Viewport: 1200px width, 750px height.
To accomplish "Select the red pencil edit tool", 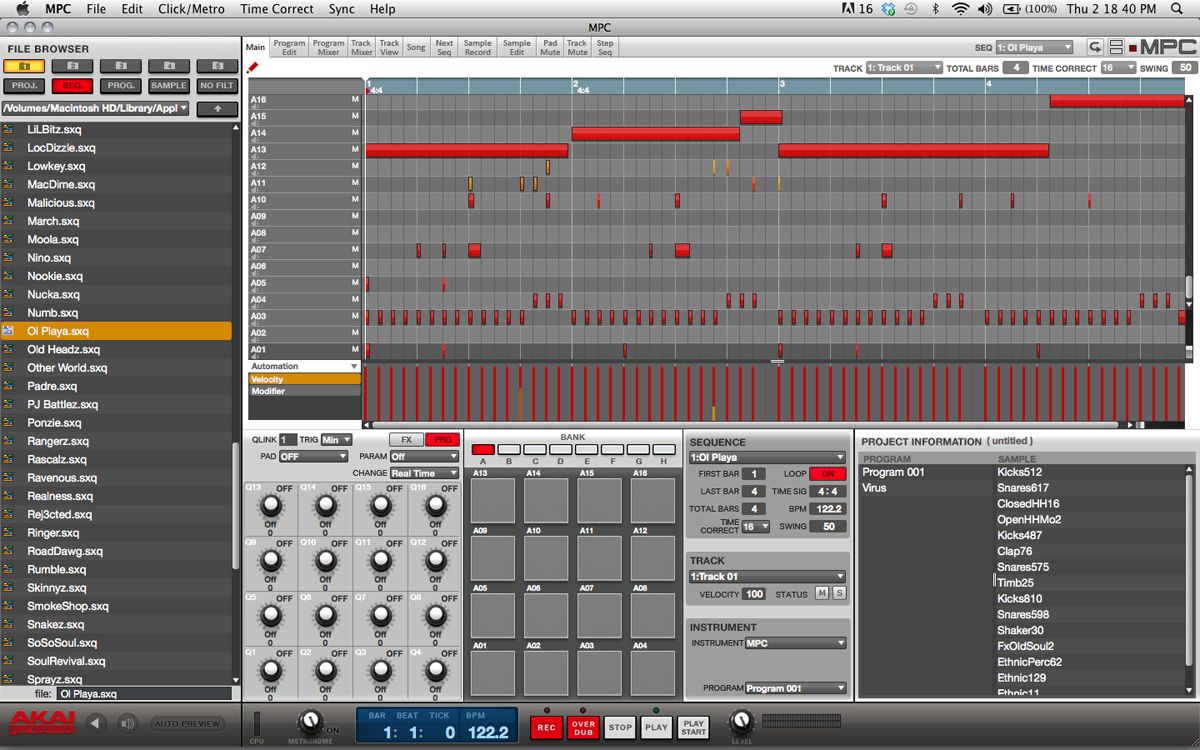I will tap(251, 65).
